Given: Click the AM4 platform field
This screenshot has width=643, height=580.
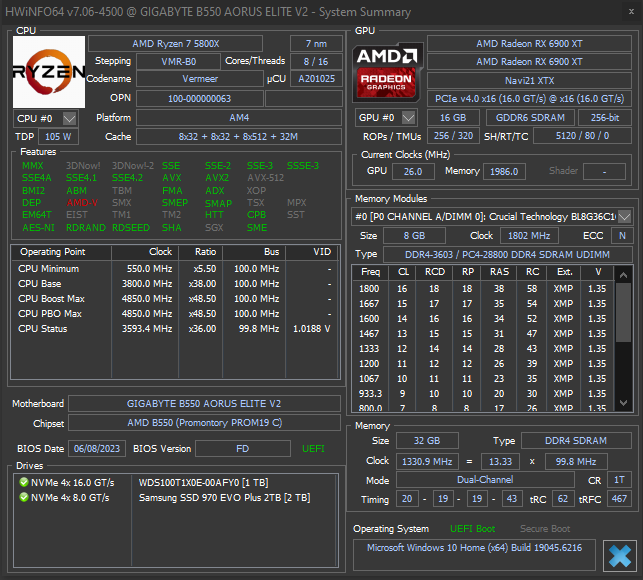Looking at the screenshot, I should [x=239, y=118].
